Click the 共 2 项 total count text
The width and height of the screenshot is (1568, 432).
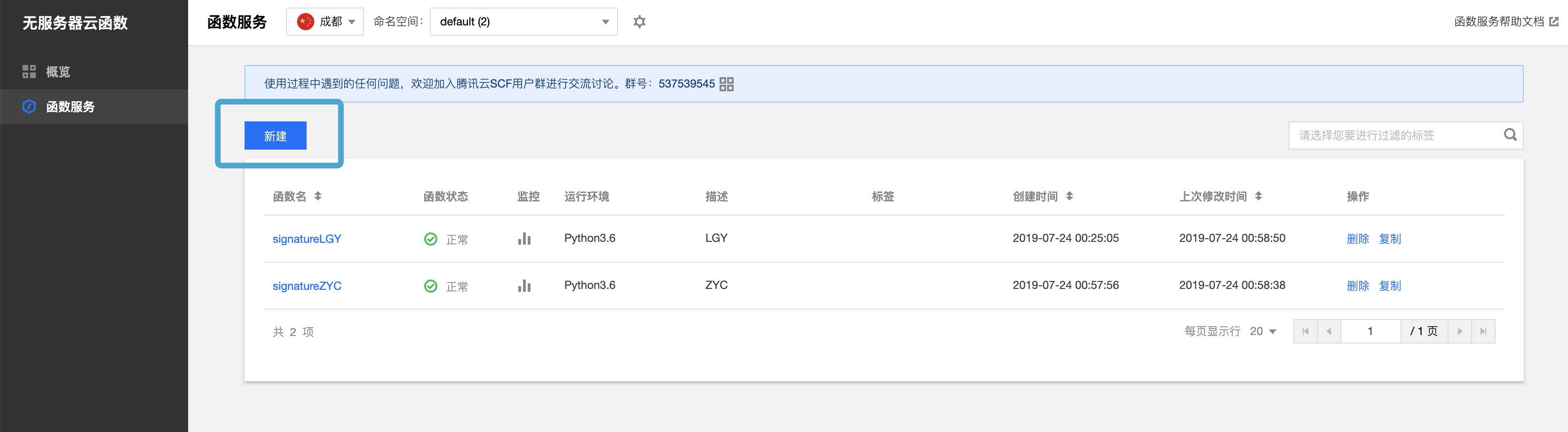pyautogui.click(x=293, y=332)
